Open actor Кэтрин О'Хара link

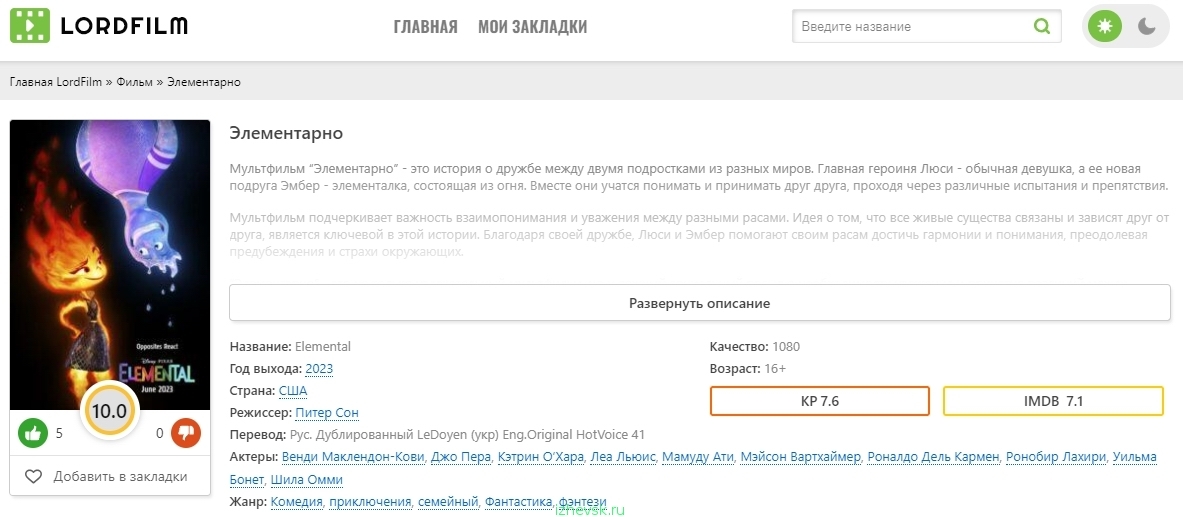[540, 457]
